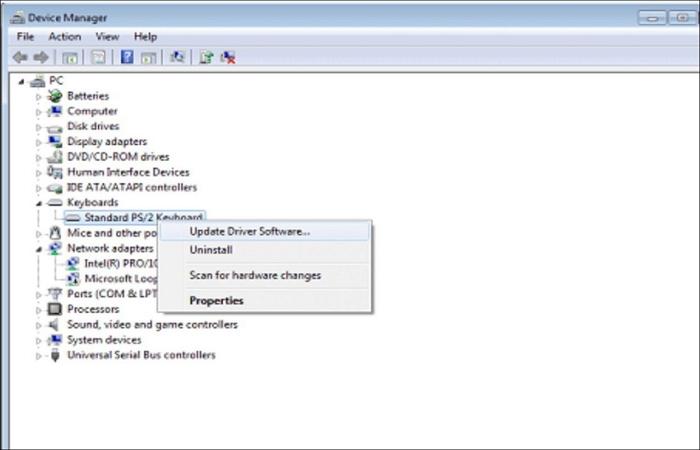The height and width of the screenshot is (450, 700).
Task: Collapse the Network adapters node
Action: [x=39, y=249]
